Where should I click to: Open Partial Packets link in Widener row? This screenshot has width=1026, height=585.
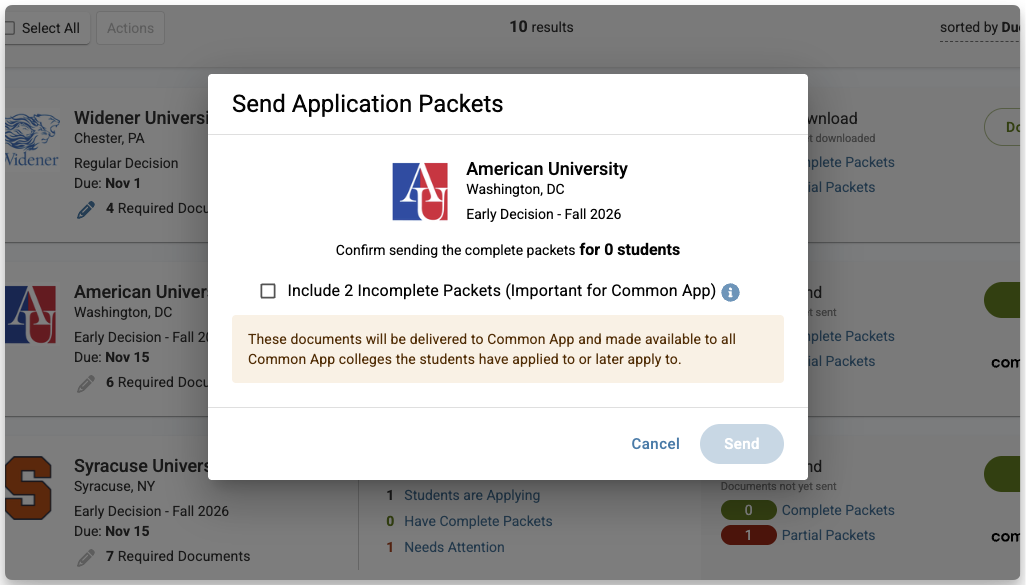coord(841,187)
